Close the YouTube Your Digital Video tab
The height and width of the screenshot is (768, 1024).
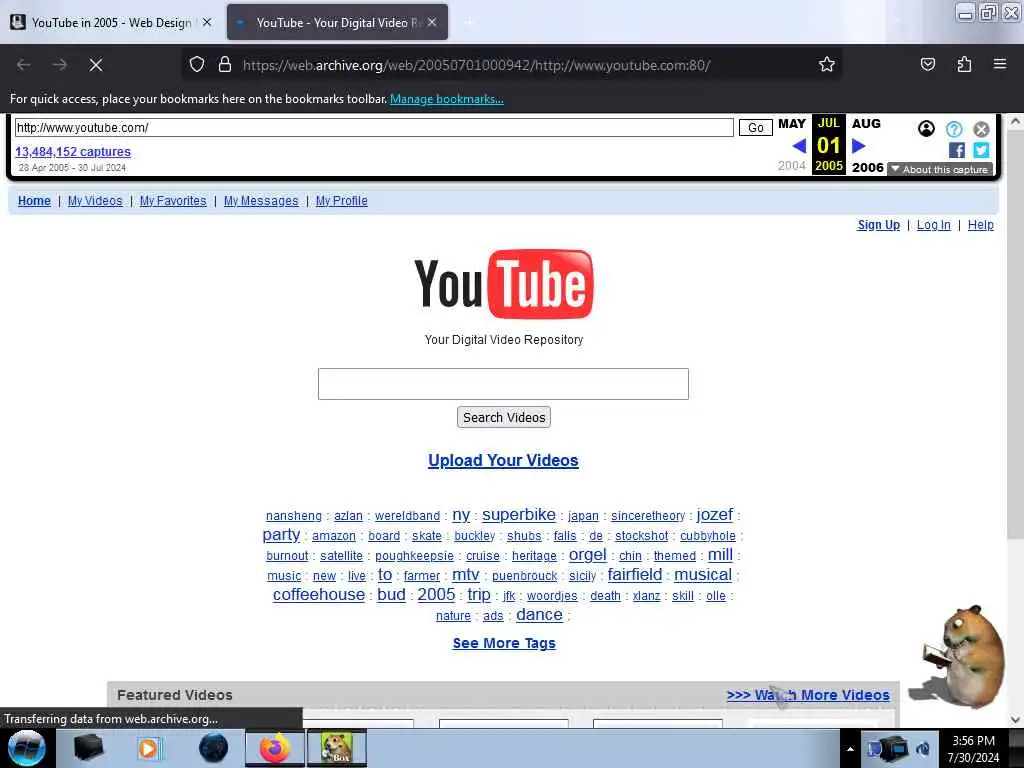[432, 22]
